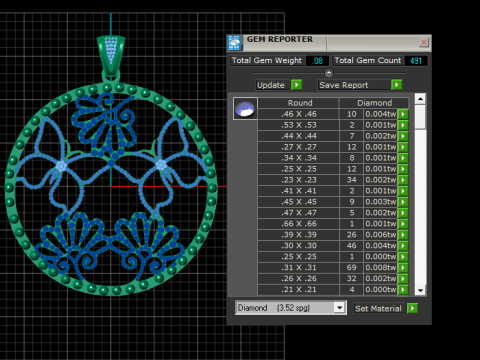Click green arrow for .27 X .27 row
This screenshot has width=480, height=360.
[403, 147]
